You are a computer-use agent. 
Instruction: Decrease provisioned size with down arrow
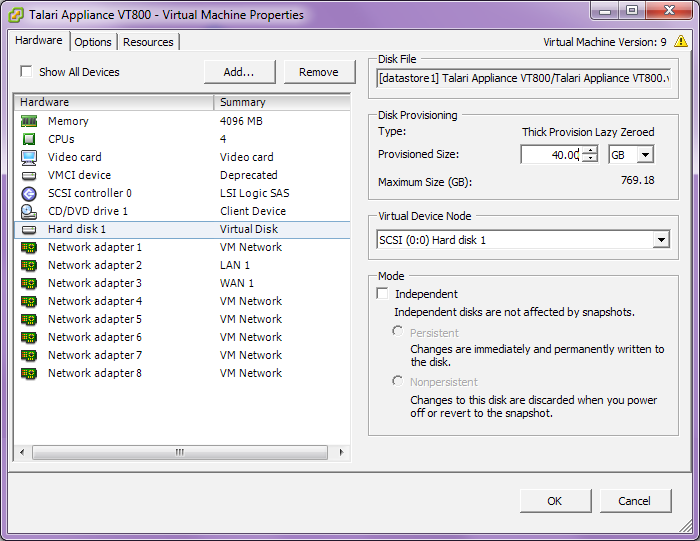(x=590, y=158)
